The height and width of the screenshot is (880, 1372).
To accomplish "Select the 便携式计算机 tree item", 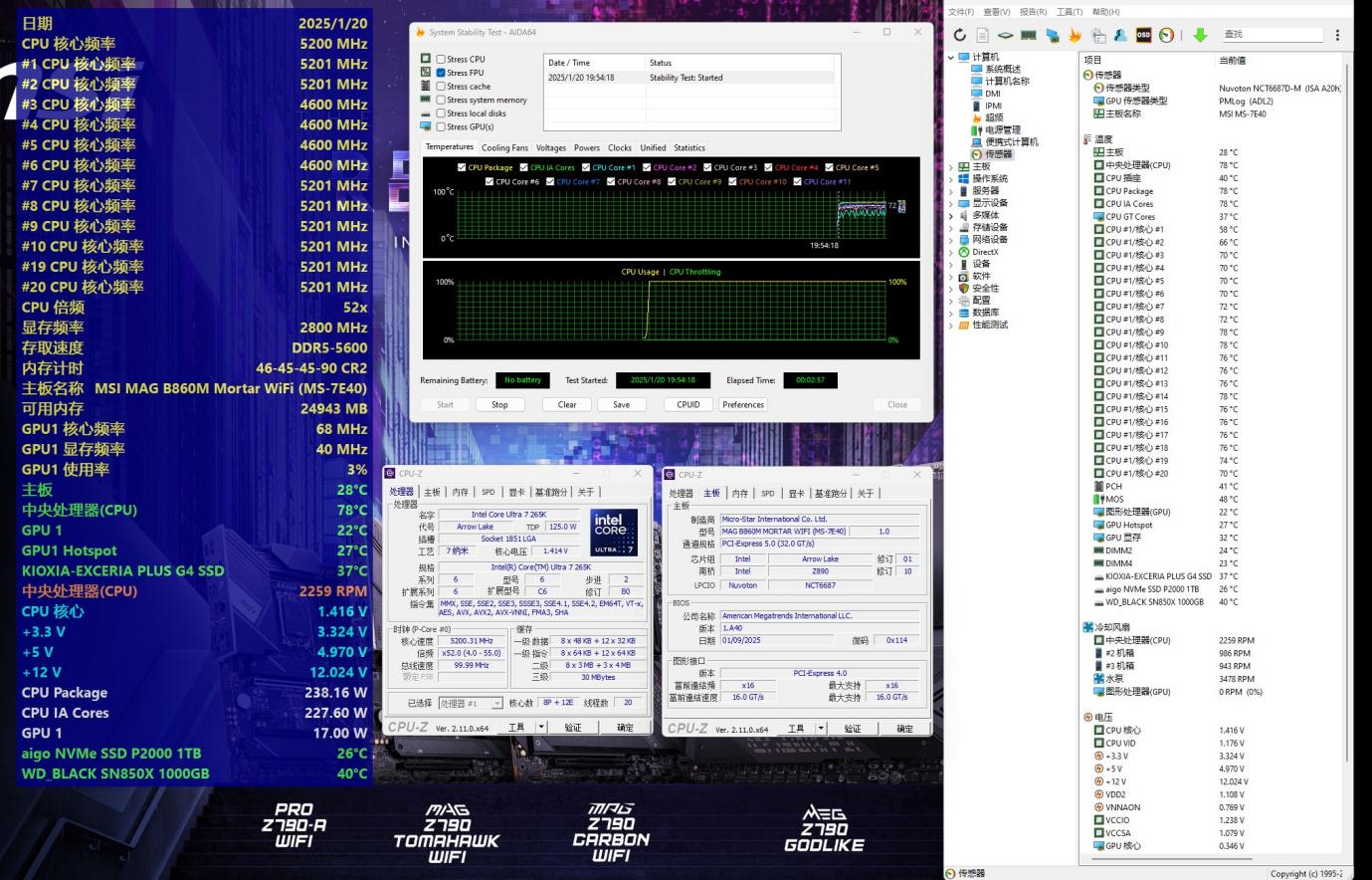I will tap(1004, 141).
